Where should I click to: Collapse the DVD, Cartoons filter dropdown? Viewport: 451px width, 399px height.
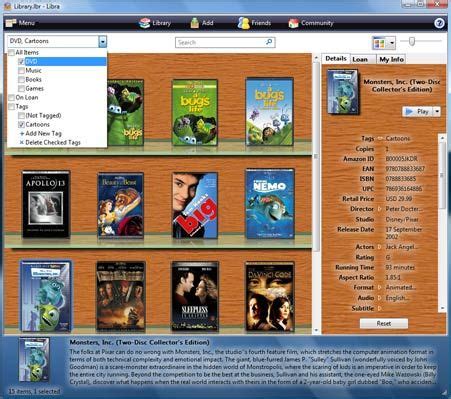pyautogui.click(x=103, y=41)
